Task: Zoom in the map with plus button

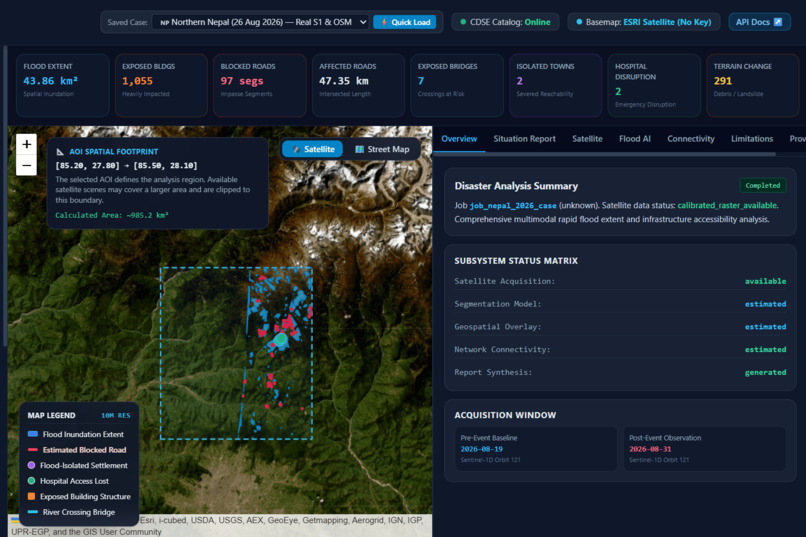Action: (x=26, y=144)
